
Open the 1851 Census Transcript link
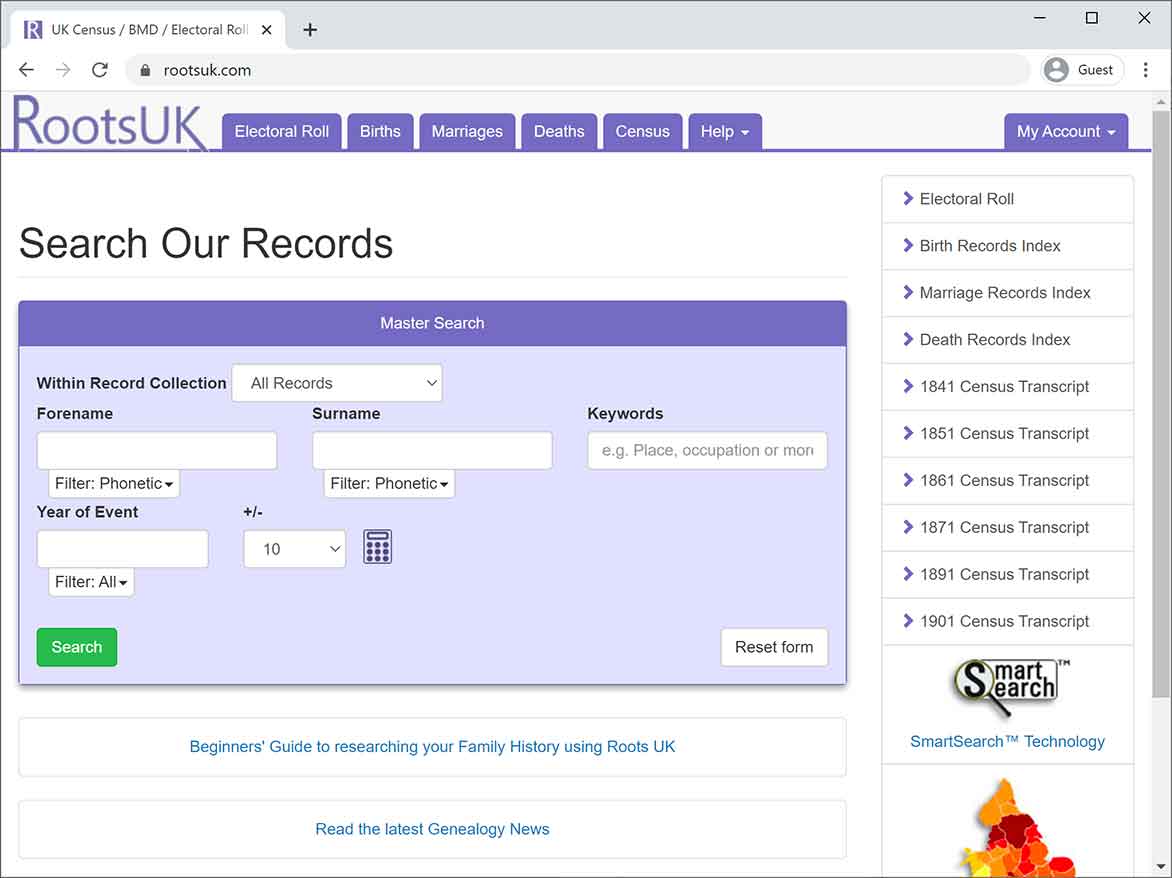(1008, 433)
